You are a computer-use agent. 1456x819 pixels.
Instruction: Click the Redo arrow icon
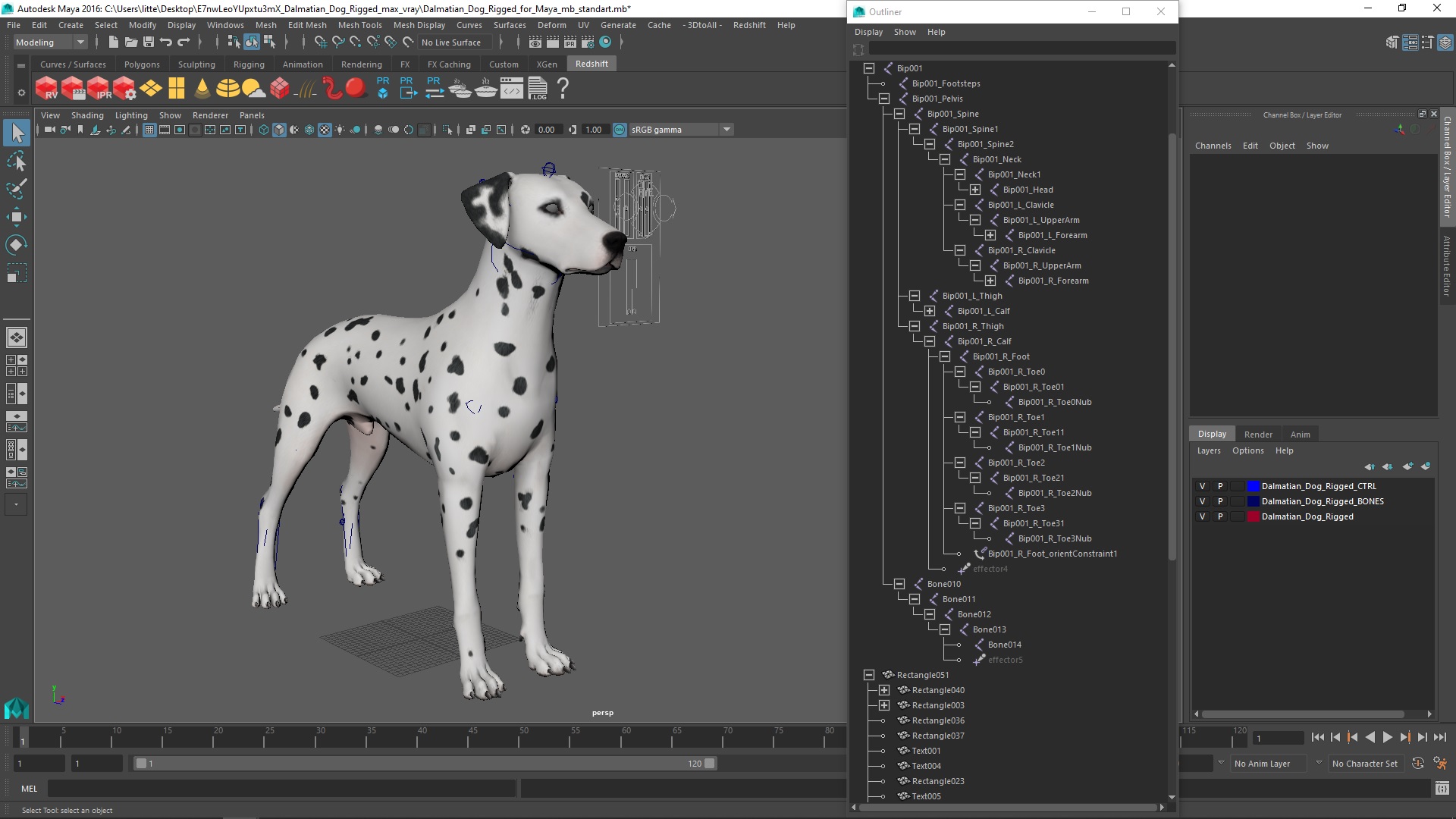[x=184, y=42]
